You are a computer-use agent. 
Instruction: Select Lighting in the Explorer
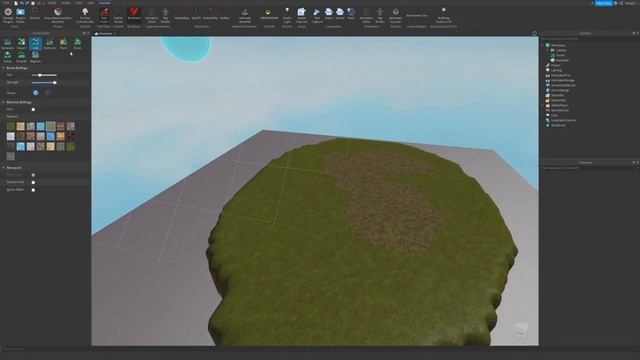(x=556, y=70)
